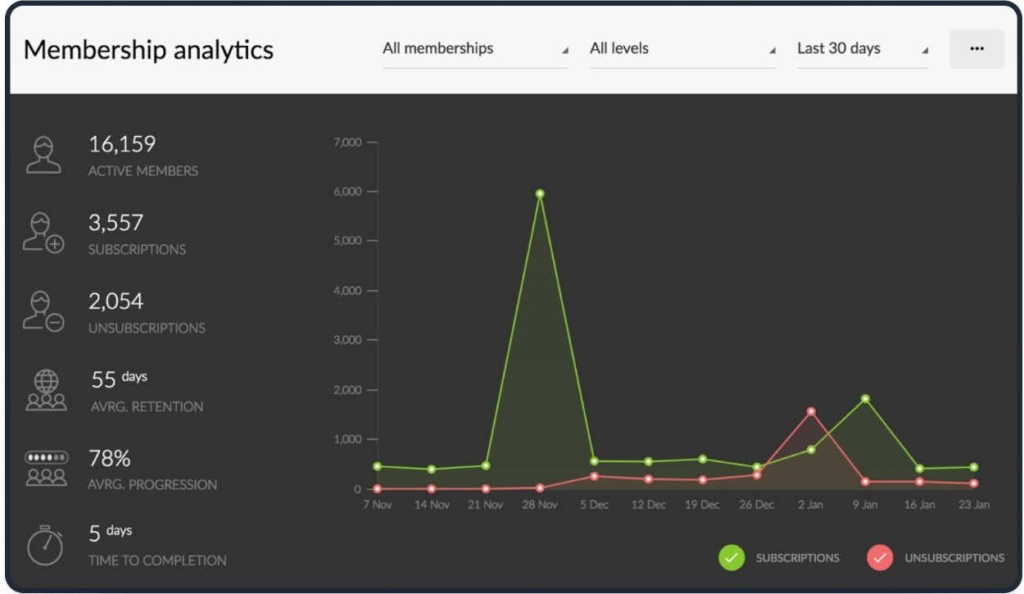This screenshot has height=594, width=1024.
Task: Expand the All levels dropdown
Action: [x=682, y=48]
